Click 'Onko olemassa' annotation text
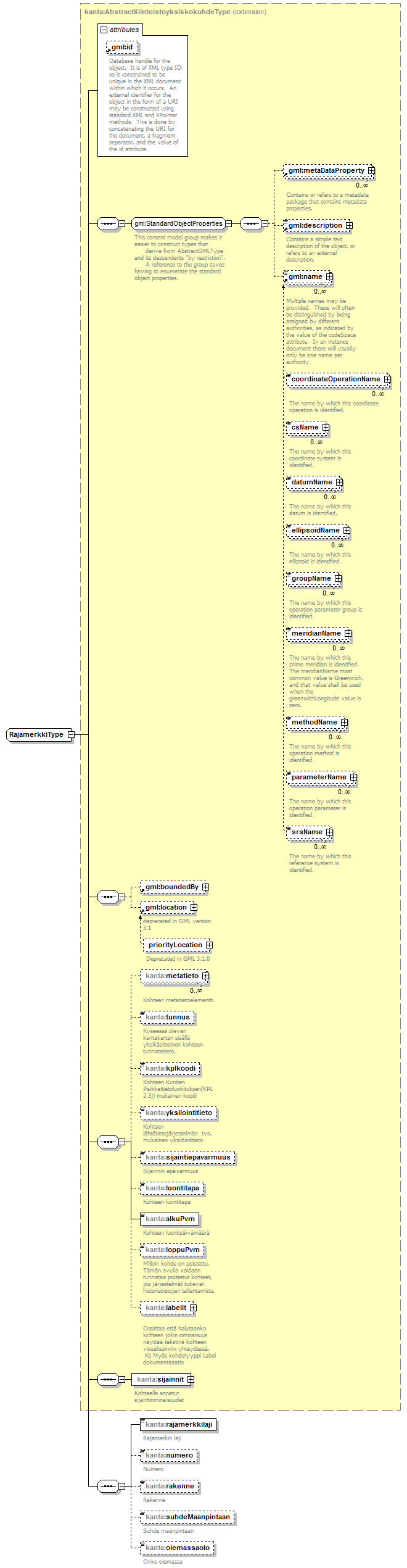The height and width of the screenshot is (1568, 407). (163, 1561)
